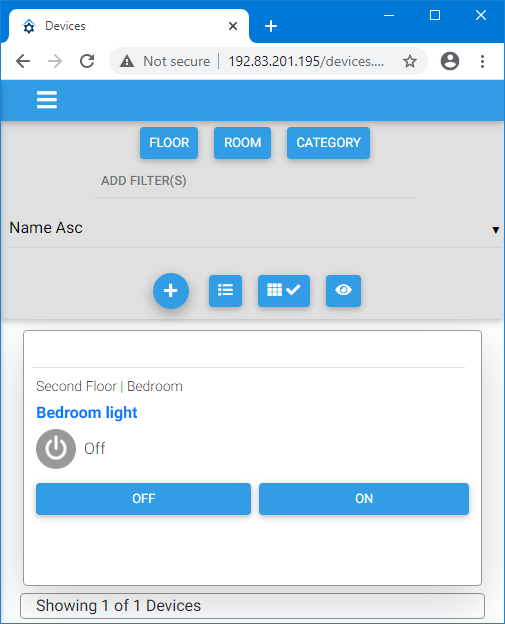This screenshot has height=624, width=505.
Task: Switch to list view icon
Action: tap(225, 291)
